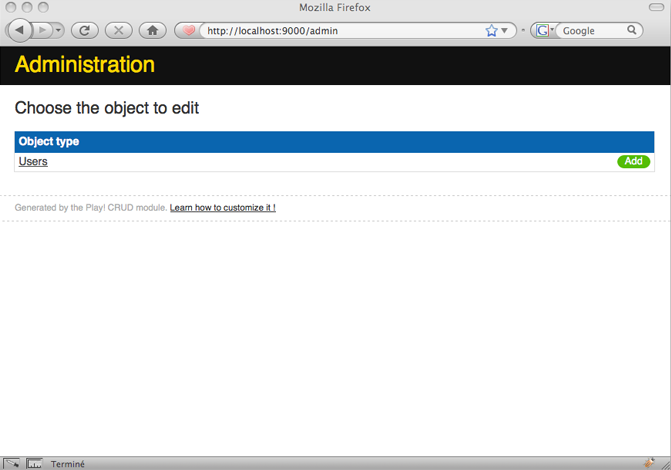Click the Object type column header

click(x=49, y=142)
